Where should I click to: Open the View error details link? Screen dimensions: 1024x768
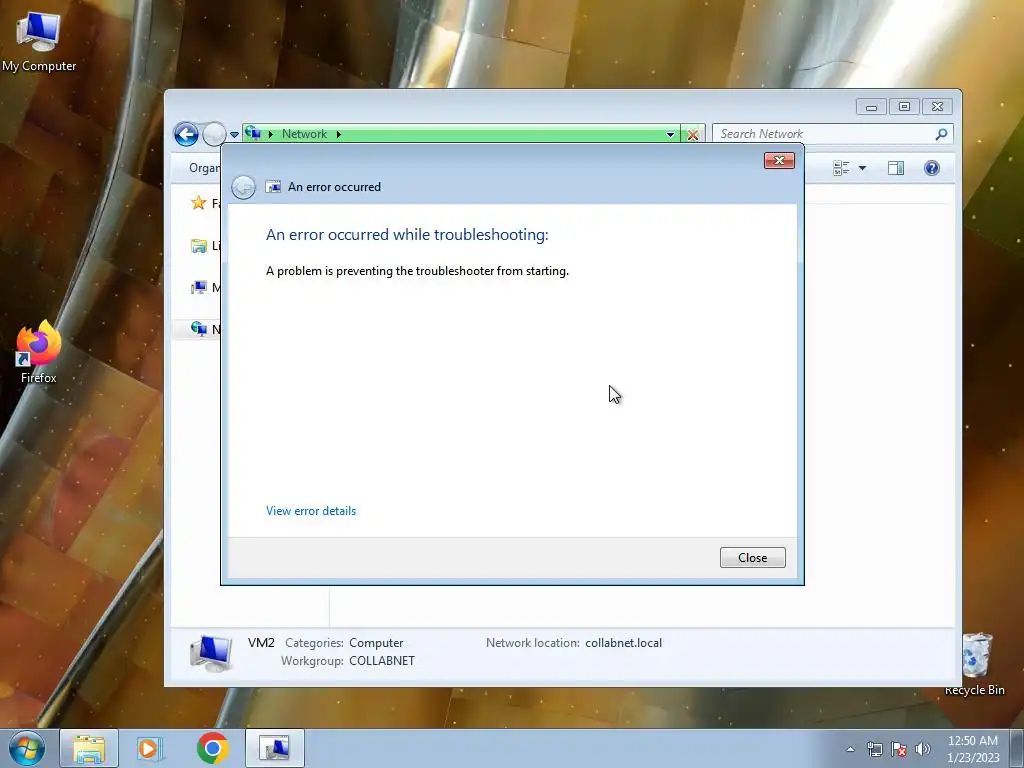click(x=311, y=511)
